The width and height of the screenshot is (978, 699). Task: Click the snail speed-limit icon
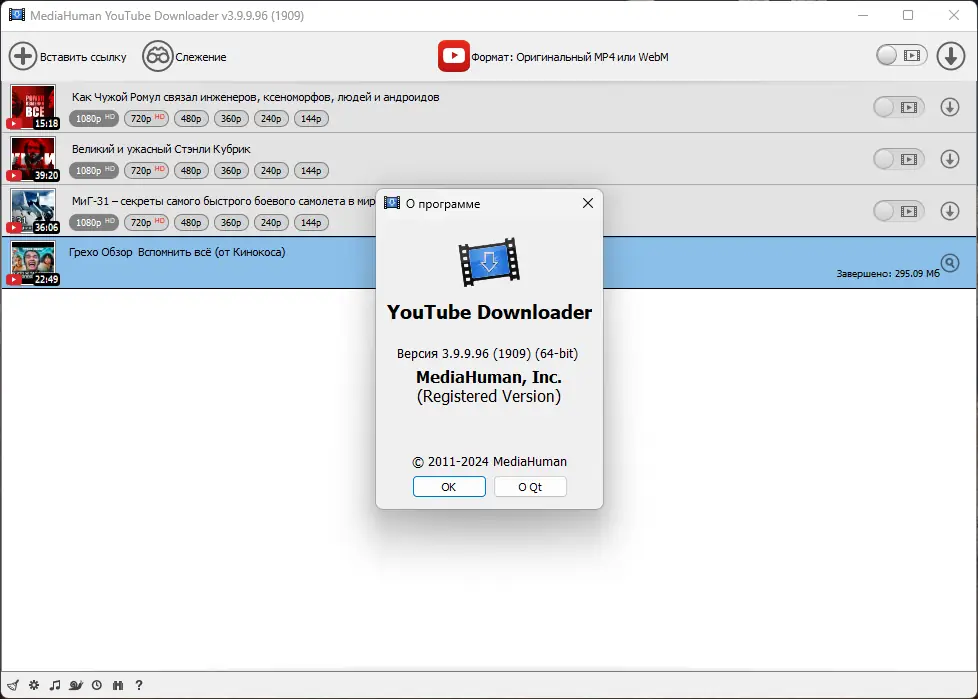coord(76,685)
